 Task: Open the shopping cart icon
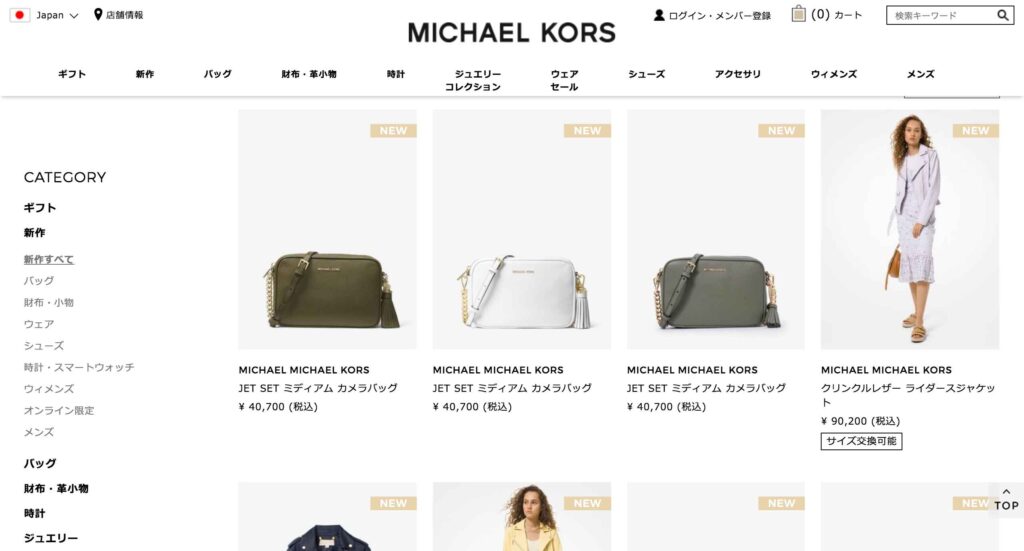pos(798,14)
